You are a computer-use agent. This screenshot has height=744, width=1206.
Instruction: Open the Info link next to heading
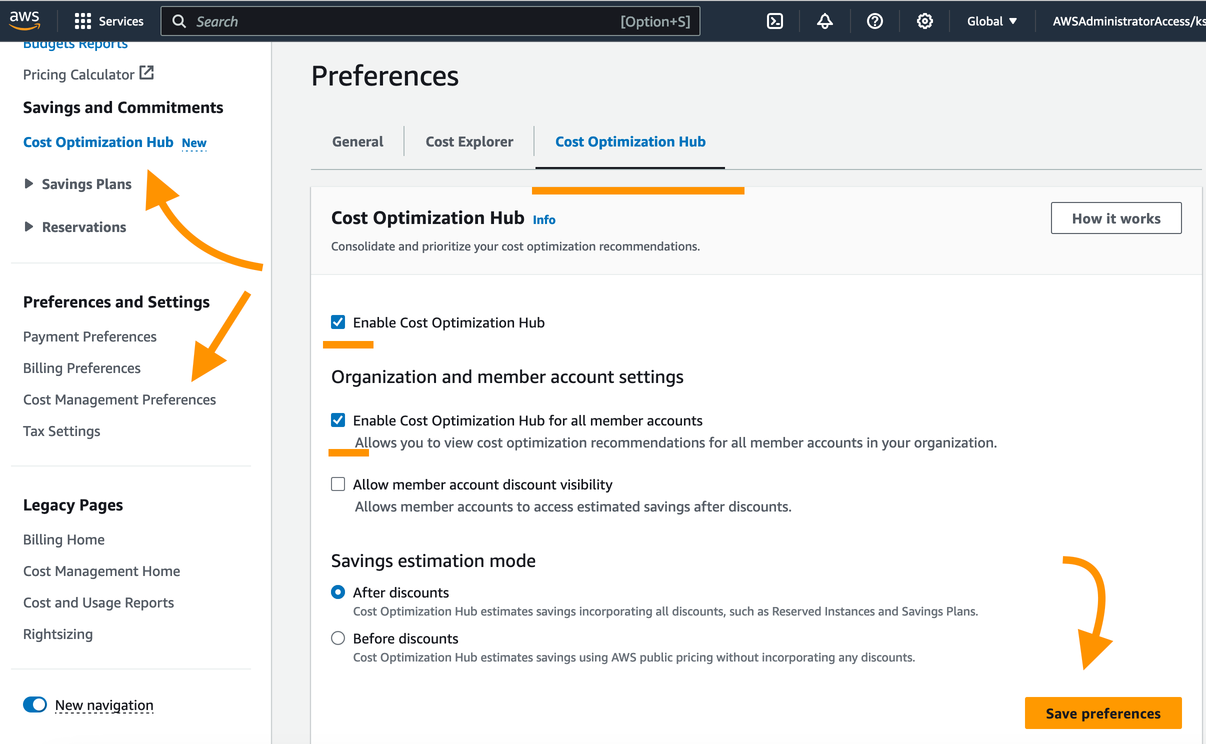click(x=544, y=220)
